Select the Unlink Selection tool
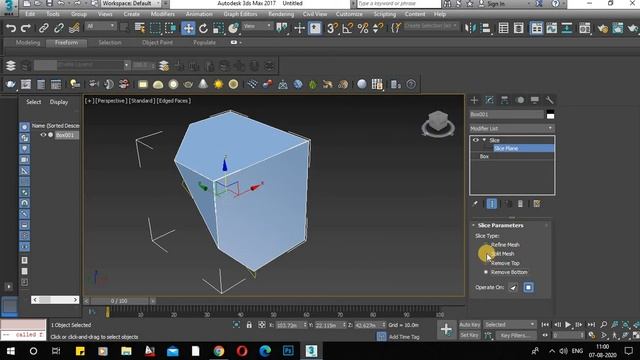640x360 pixels. tap(59, 28)
